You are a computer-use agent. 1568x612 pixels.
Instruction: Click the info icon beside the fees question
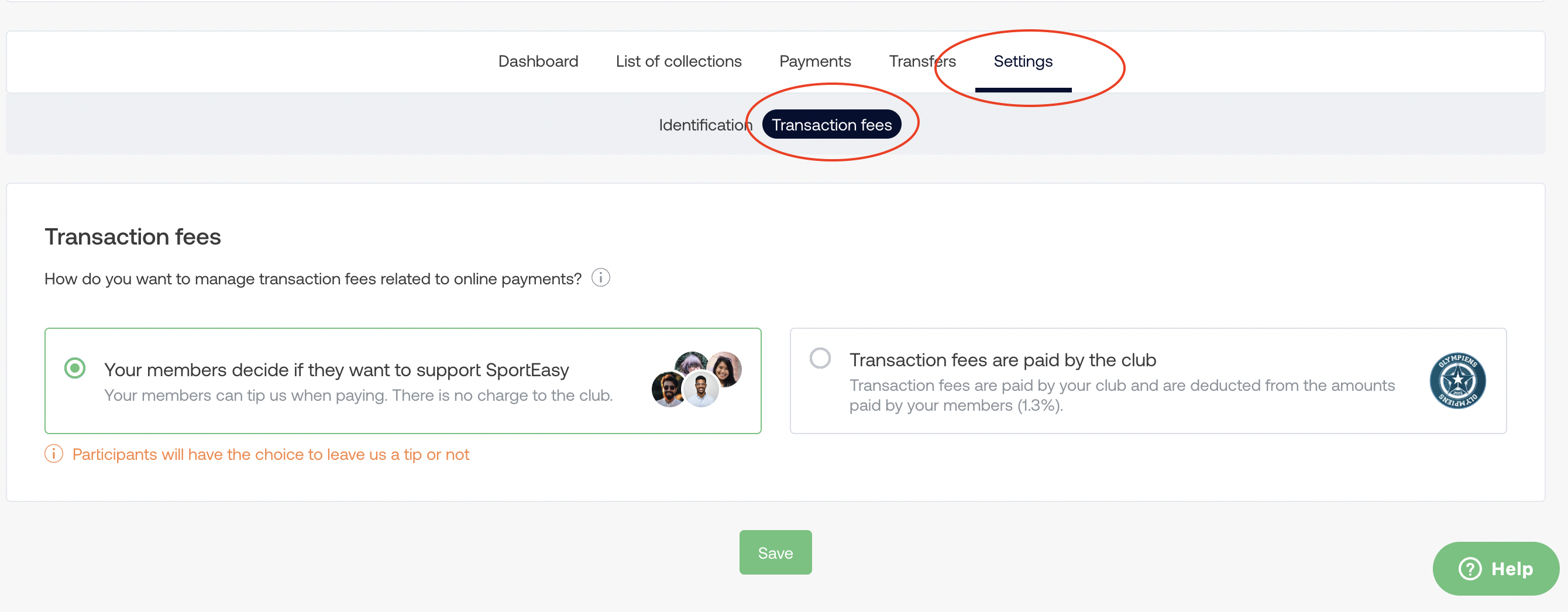[600, 278]
